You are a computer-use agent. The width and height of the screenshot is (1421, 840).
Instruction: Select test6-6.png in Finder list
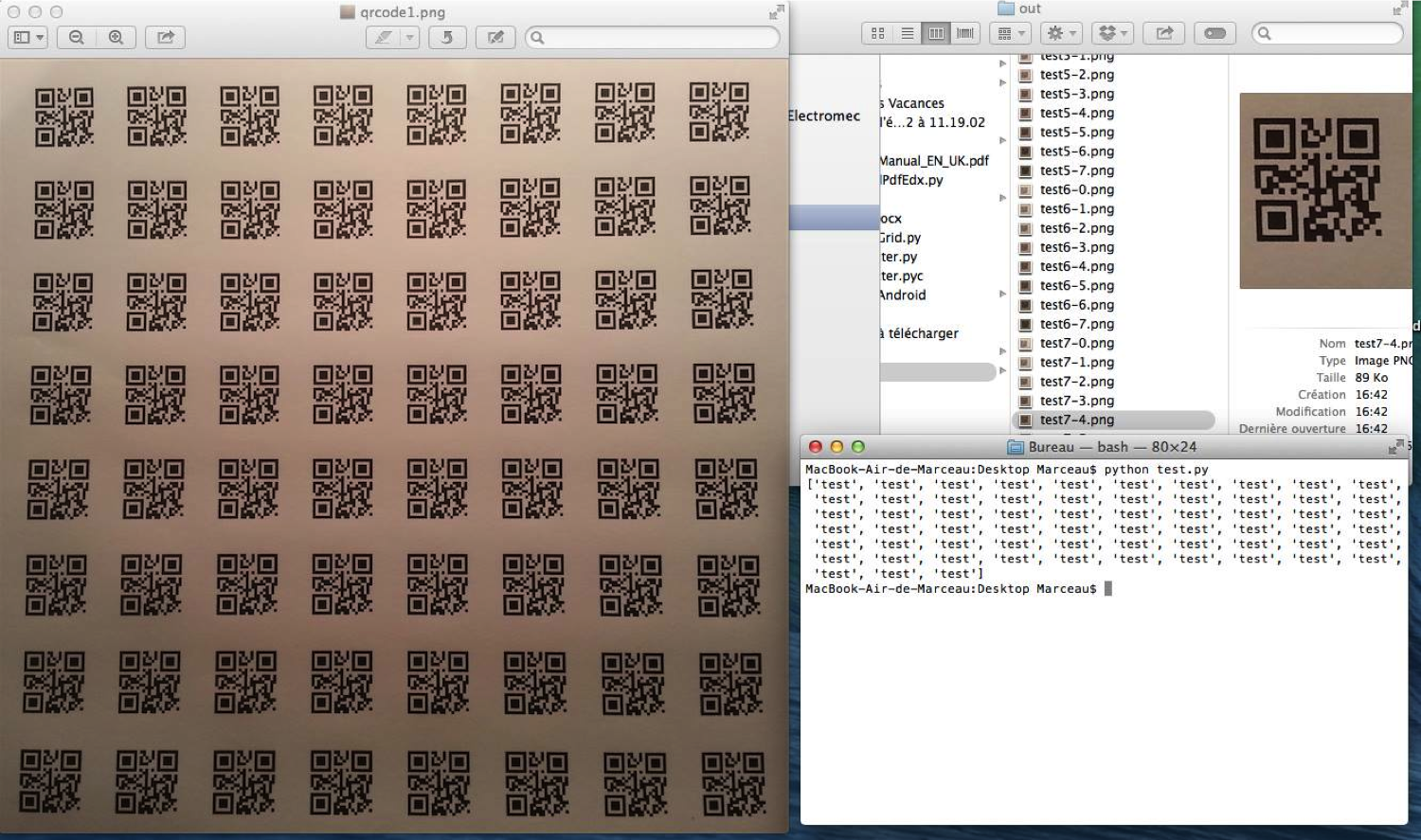point(1077,304)
